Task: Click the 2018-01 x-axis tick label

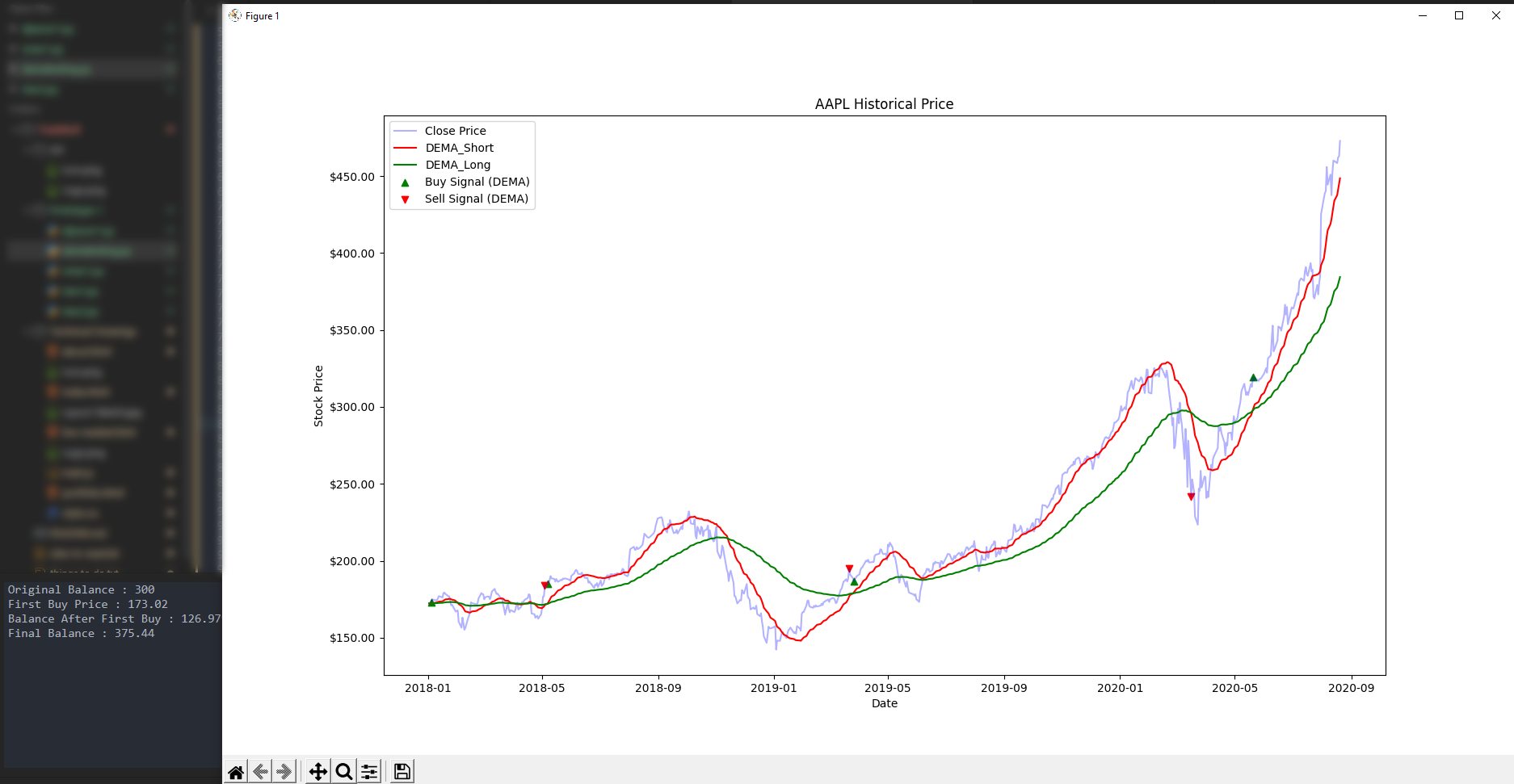Action: 428,688
